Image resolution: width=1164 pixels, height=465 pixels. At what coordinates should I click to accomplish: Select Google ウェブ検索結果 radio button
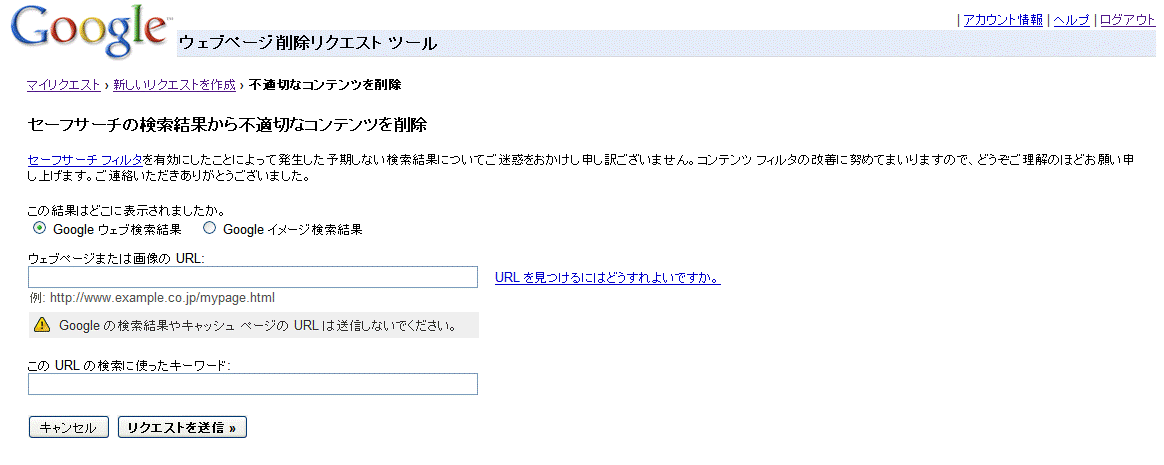[40, 228]
